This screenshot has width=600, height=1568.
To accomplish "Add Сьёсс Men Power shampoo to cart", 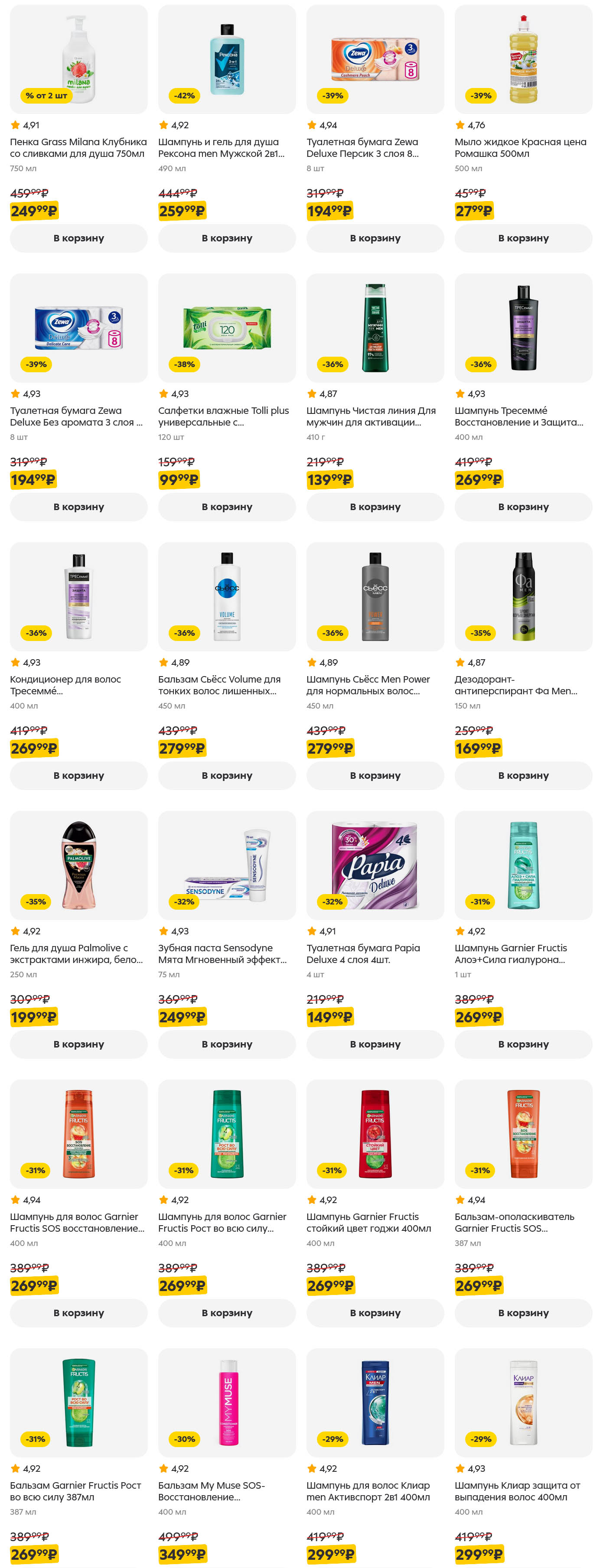I will [x=375, y=775].
